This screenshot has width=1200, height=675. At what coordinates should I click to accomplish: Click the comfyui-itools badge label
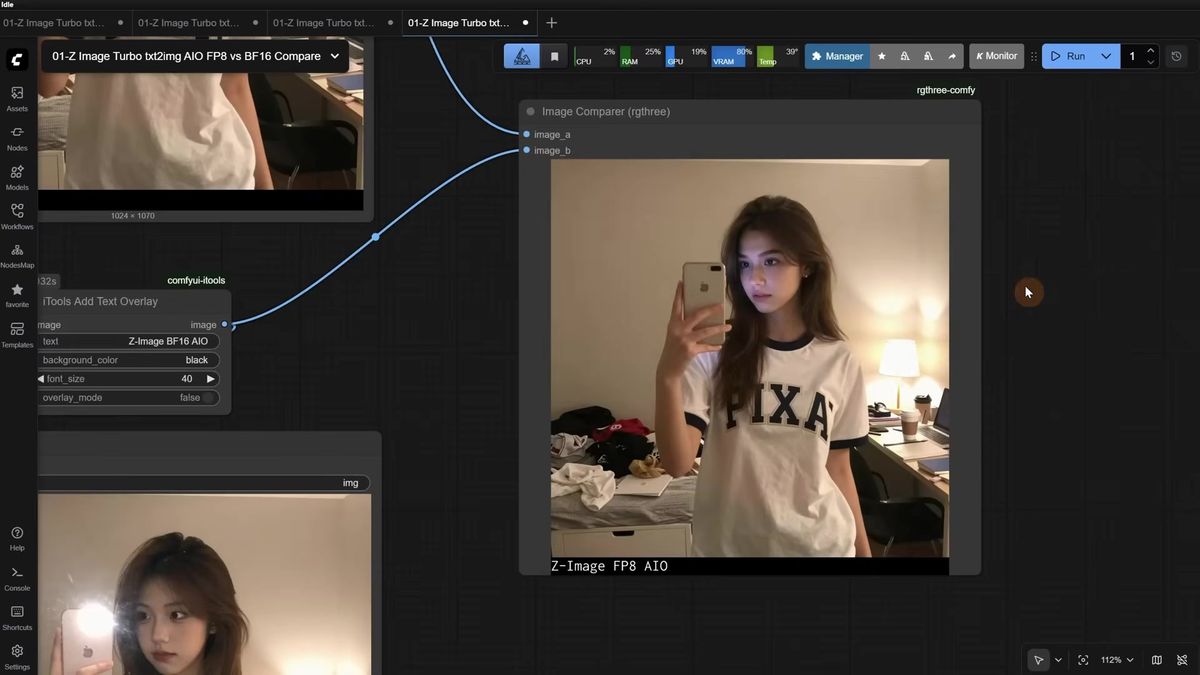coord(196,280)
